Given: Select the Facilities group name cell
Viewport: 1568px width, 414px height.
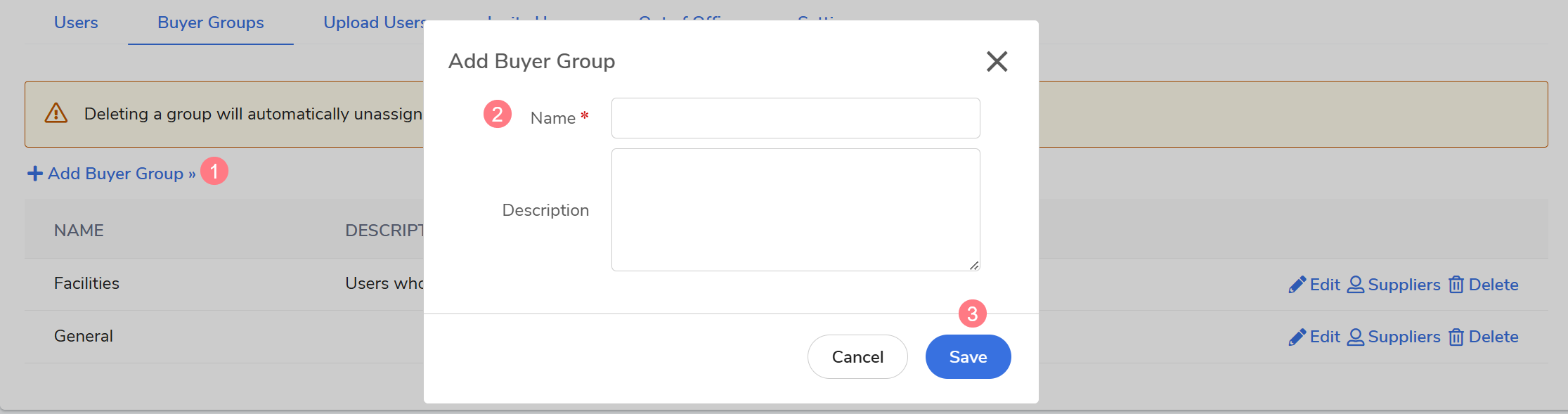Looking at the screenshot, I should tap(86, 283).
